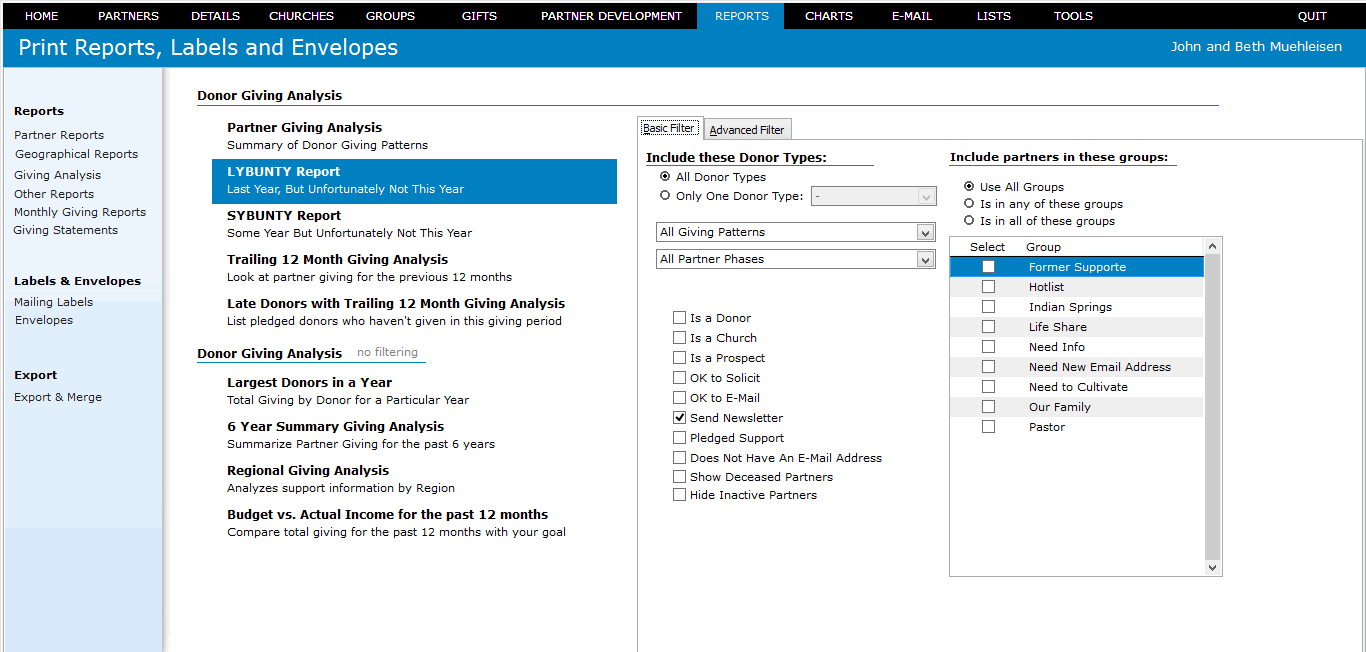Select Trailing 12 Month Giving Analysis
The height and width of the screenshot is (652, 1366).
[414, 268]
